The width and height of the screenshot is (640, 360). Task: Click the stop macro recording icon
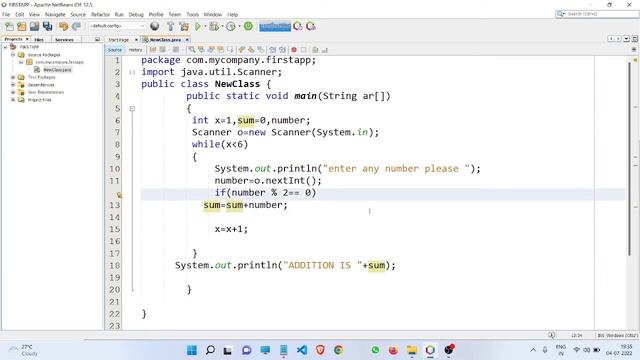[304, 50]
